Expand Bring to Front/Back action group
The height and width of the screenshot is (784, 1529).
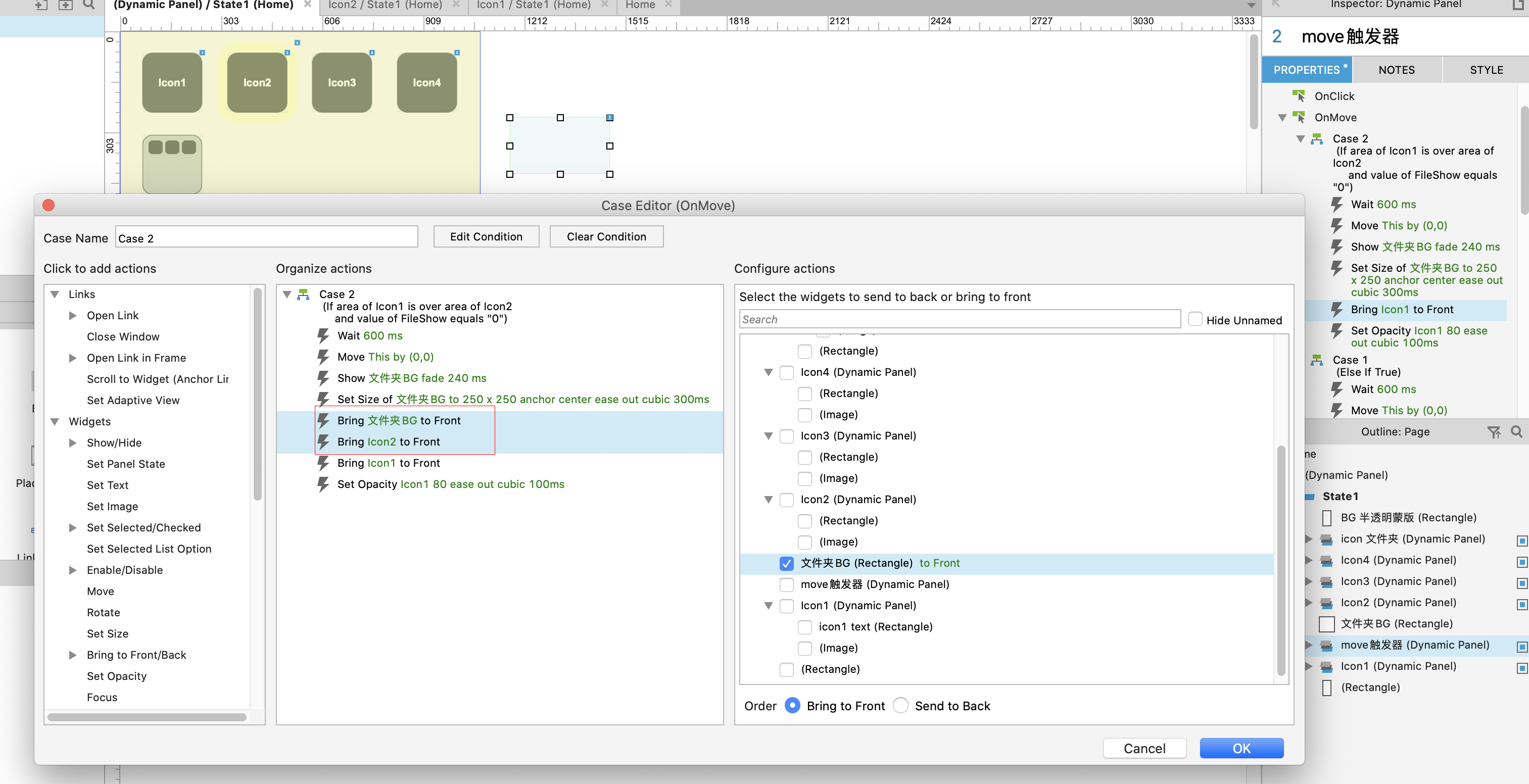[x=72, y=655]
